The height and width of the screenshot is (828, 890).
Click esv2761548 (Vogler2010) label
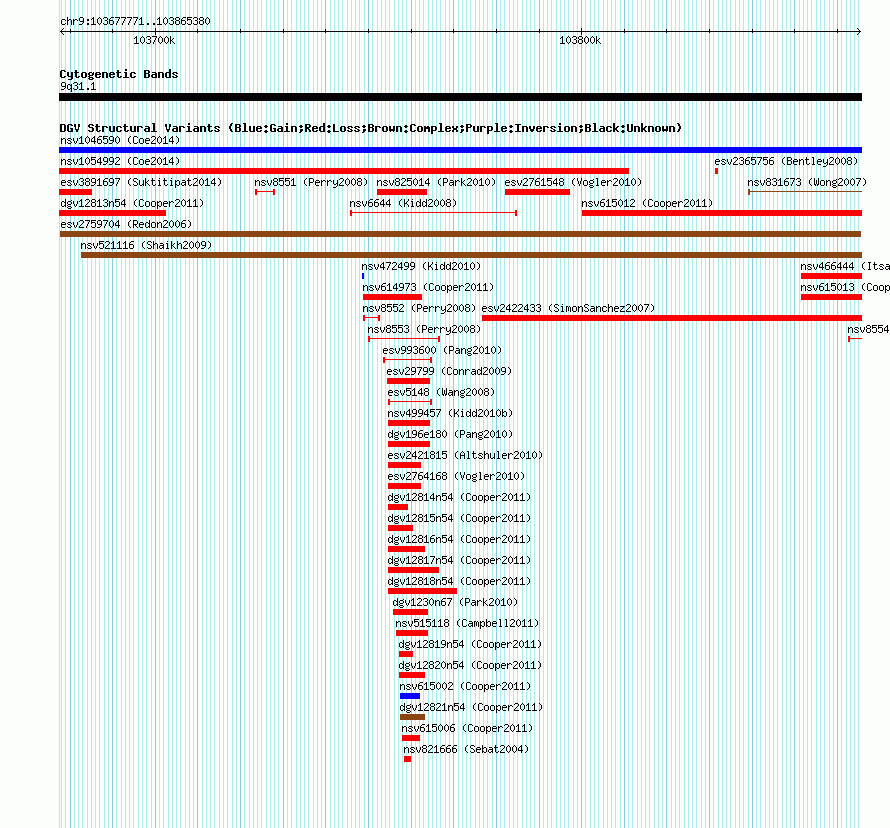573,182
